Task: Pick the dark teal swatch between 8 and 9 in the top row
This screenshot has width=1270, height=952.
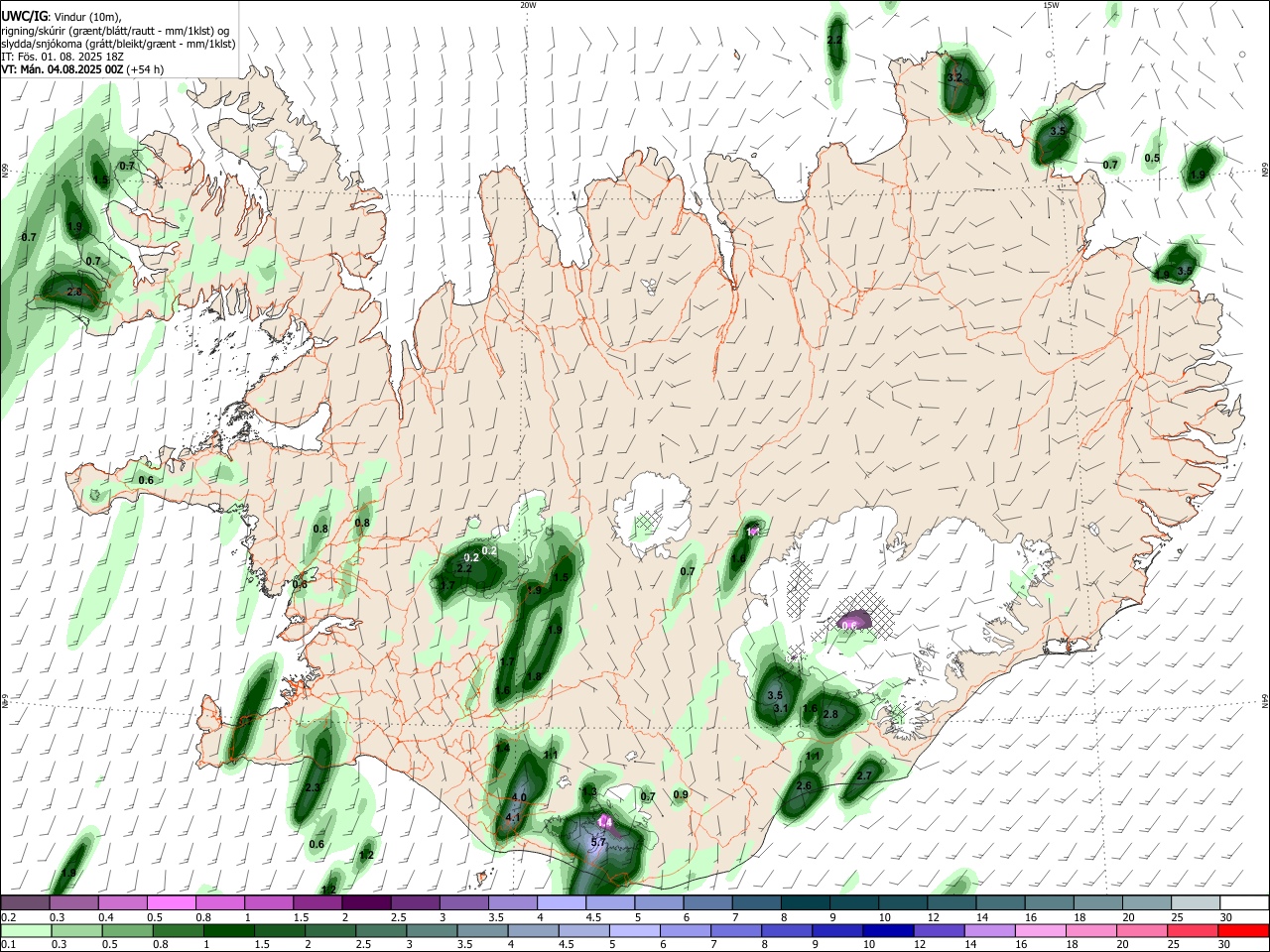Action: coord(805,903)
